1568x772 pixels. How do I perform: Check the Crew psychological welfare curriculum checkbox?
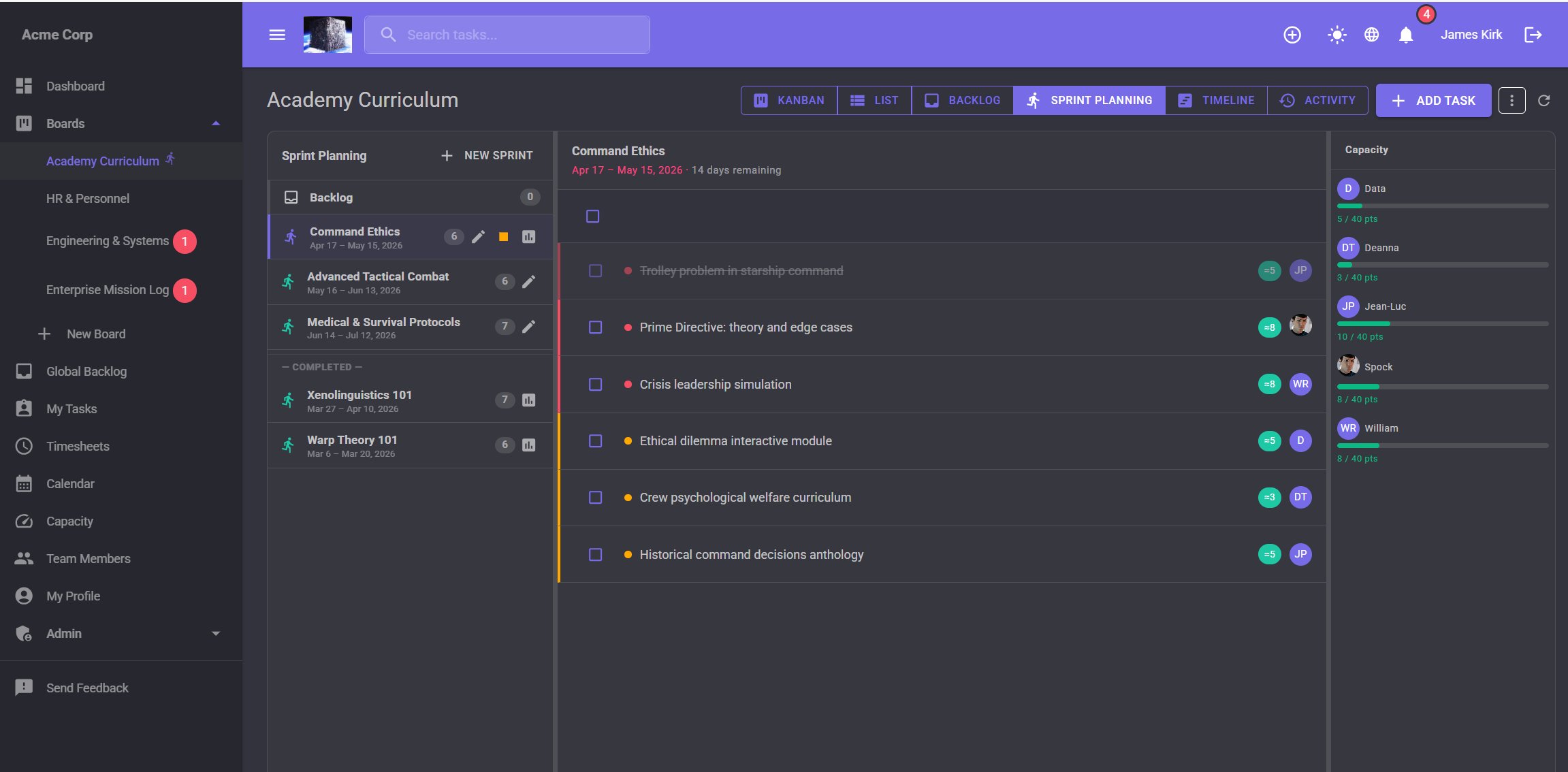pyautogui.click(x=595, y=498)
